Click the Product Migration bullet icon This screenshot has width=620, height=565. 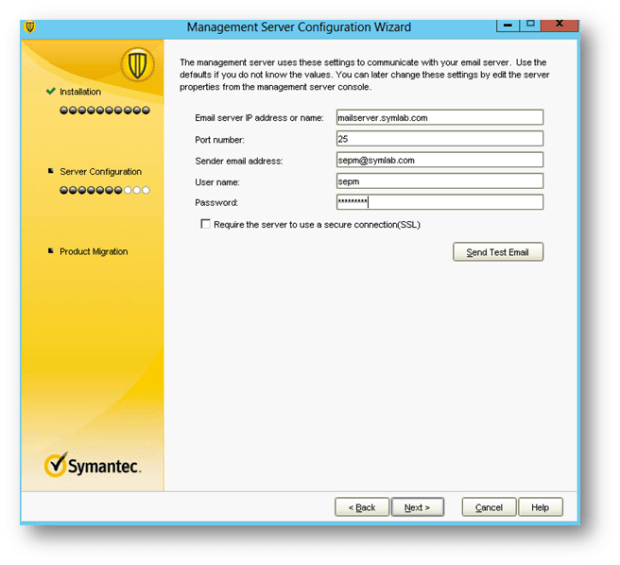coord(50,252)
